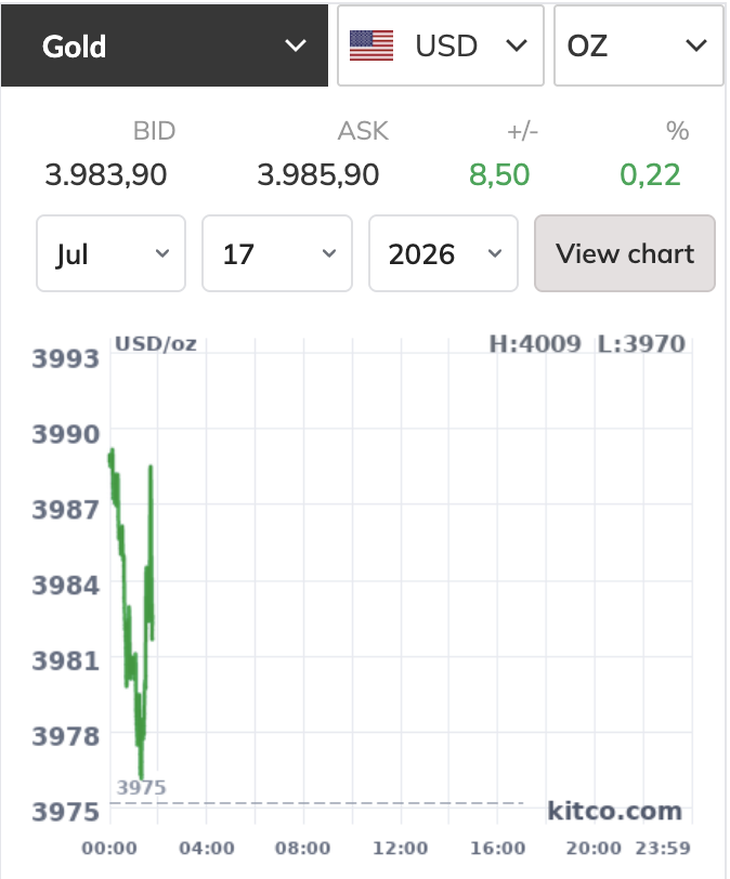The width and height of the screenshot is (730, 879).
Task: Click the small arrow in Jul selector
Action: point(163,253)
